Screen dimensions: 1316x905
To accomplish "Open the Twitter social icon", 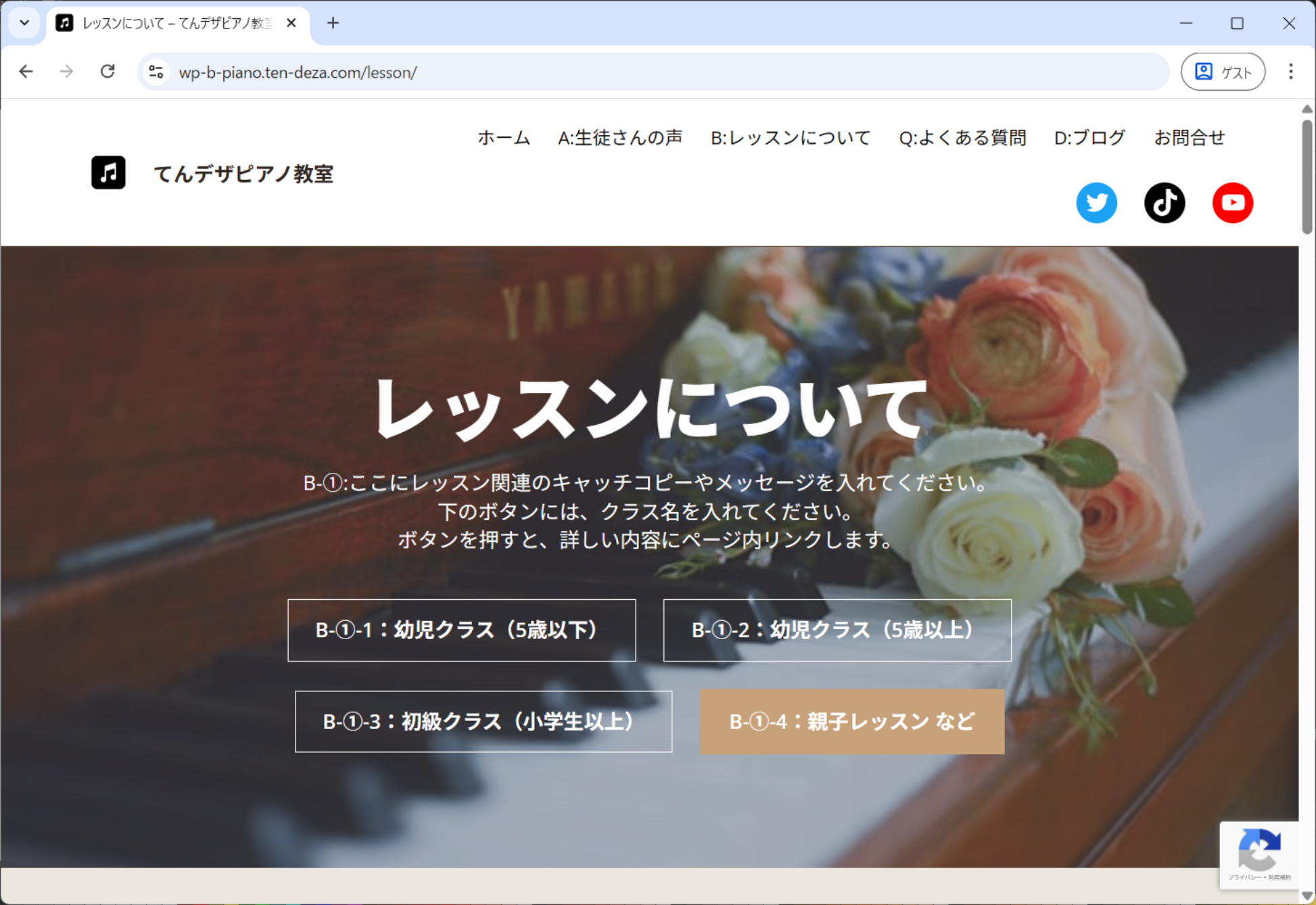I will (1096, 203).
